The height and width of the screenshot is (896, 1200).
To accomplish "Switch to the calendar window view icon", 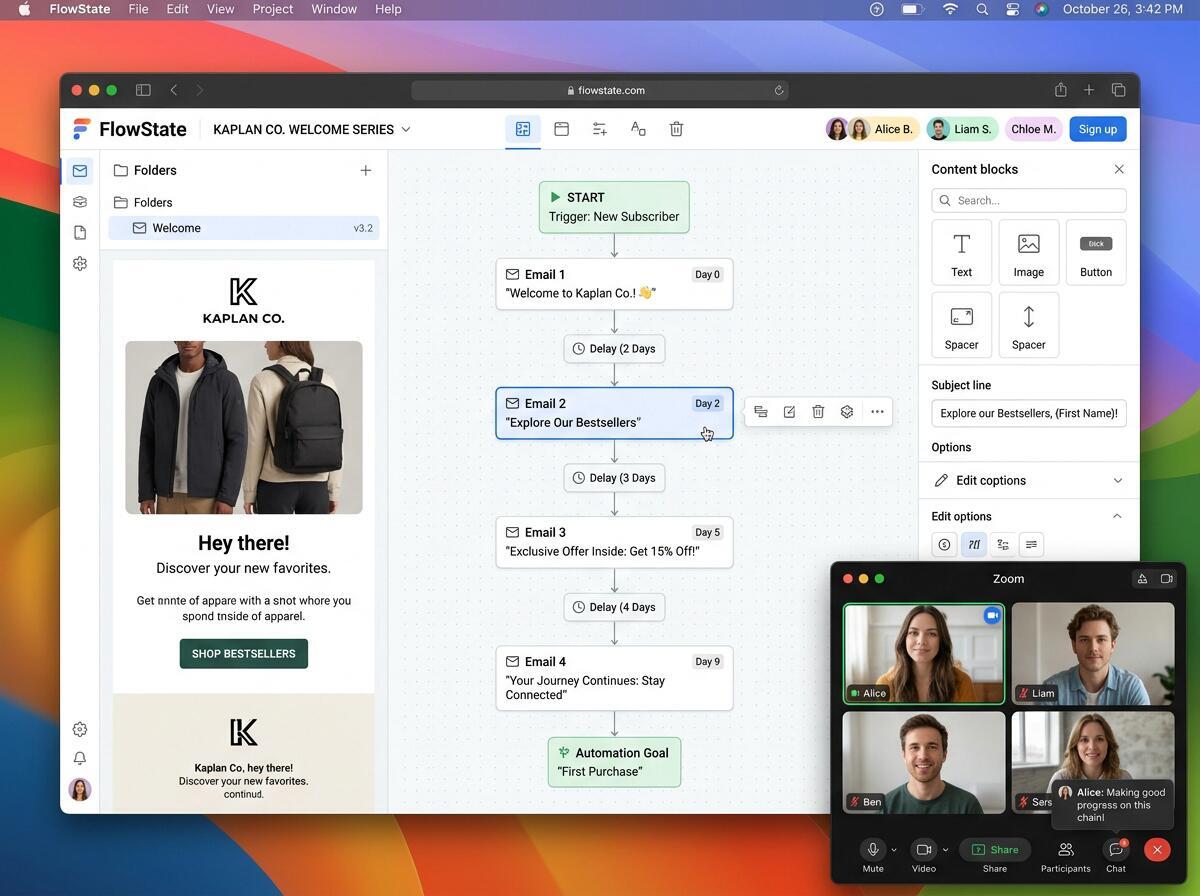I will click(561, 129).
